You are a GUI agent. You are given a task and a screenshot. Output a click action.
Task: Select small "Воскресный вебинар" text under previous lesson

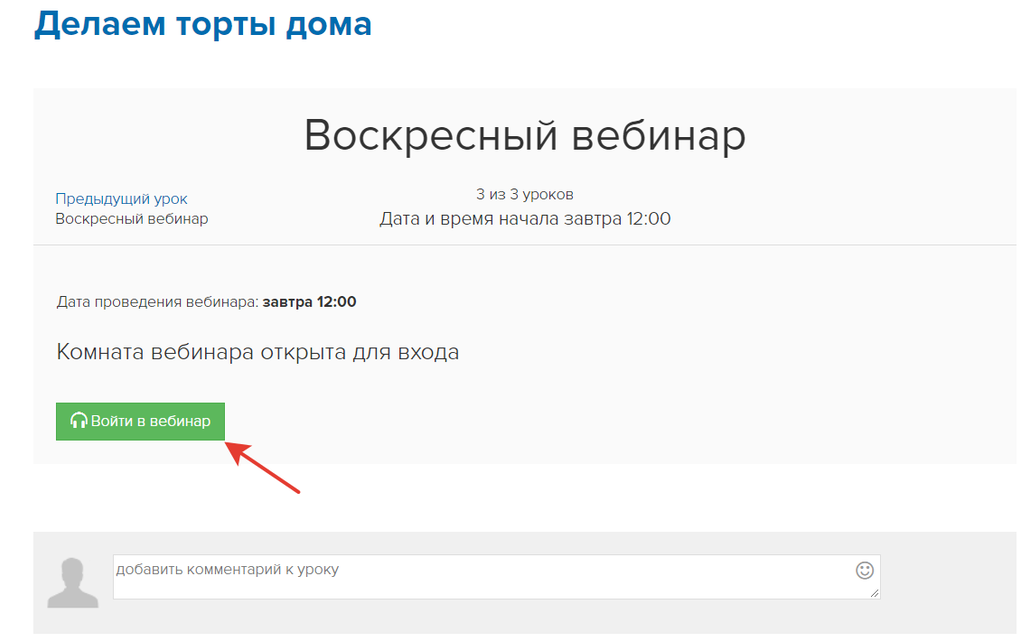pyautogui.click(x=131, y=218)
